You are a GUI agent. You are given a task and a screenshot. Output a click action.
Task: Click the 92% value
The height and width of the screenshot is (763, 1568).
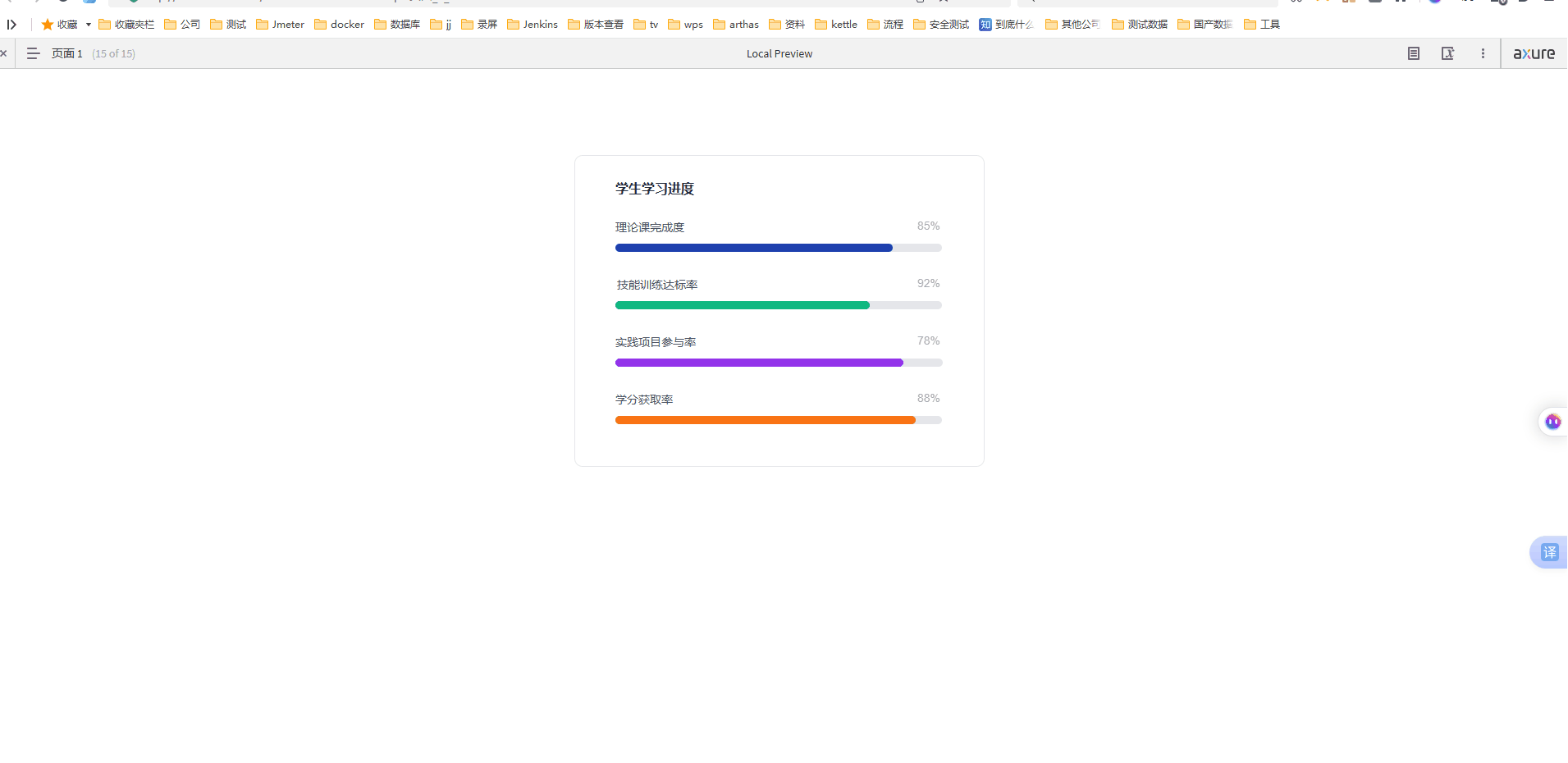pyautogui.click(x=929, y=283)
